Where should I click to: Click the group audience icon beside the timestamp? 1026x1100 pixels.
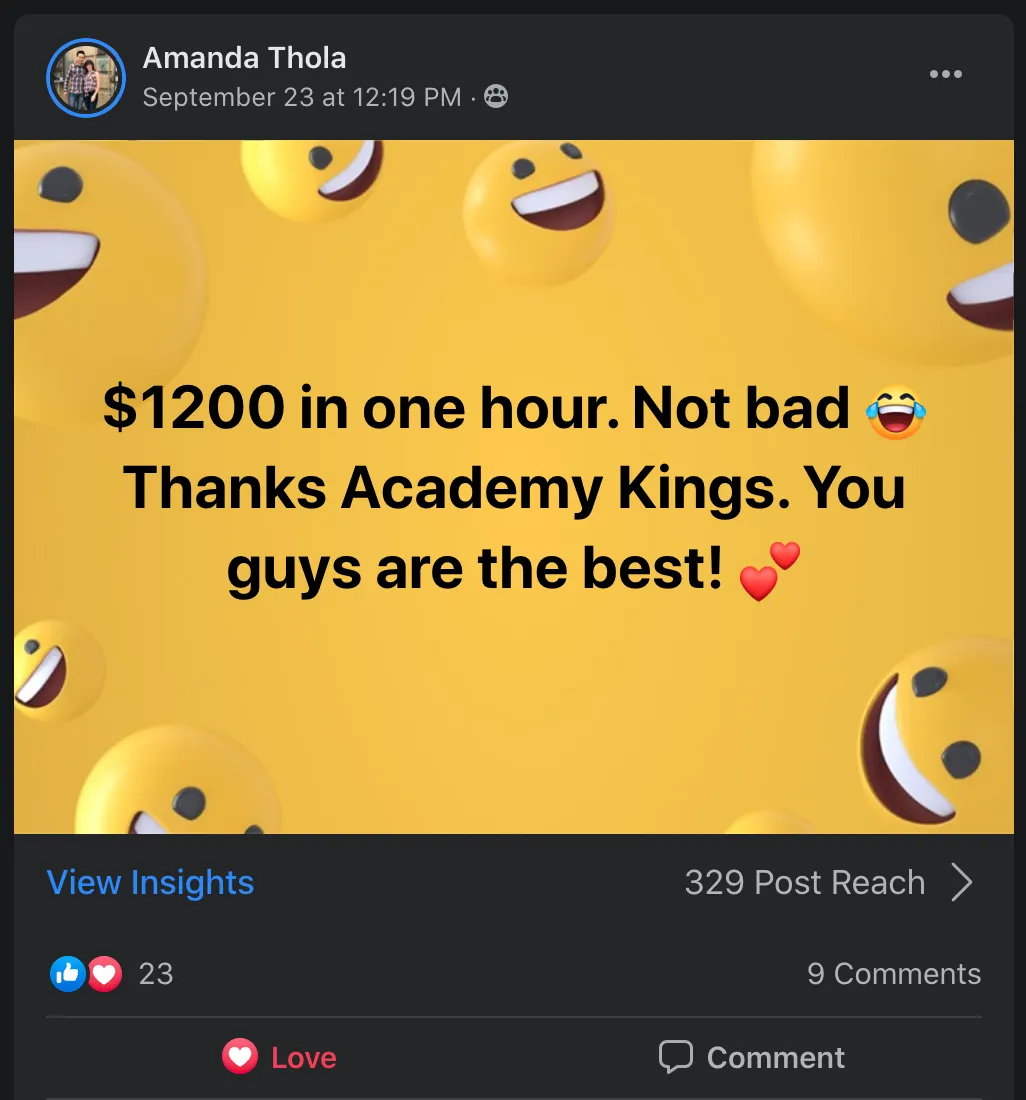(496, 96)
